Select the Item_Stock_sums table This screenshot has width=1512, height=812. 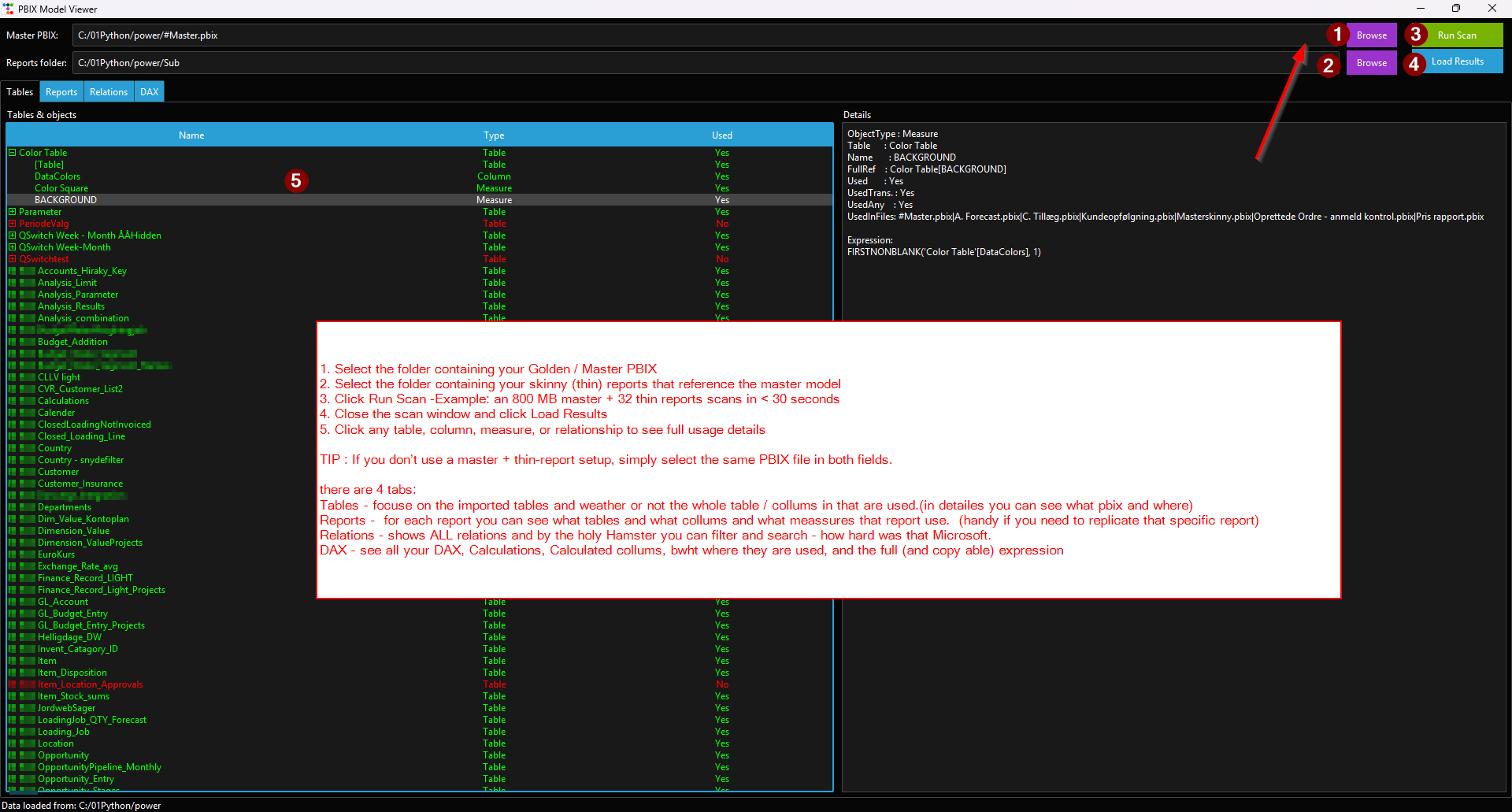[x=420, y=696]
